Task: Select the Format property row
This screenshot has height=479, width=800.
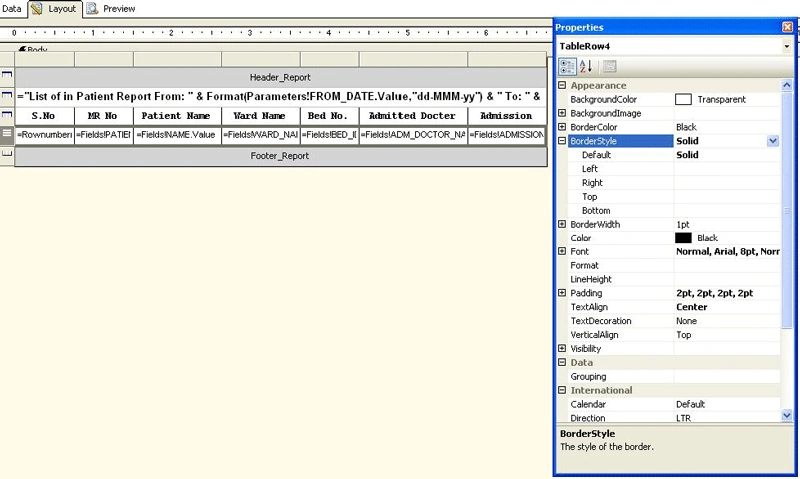Action: click(x=673, y=265)
